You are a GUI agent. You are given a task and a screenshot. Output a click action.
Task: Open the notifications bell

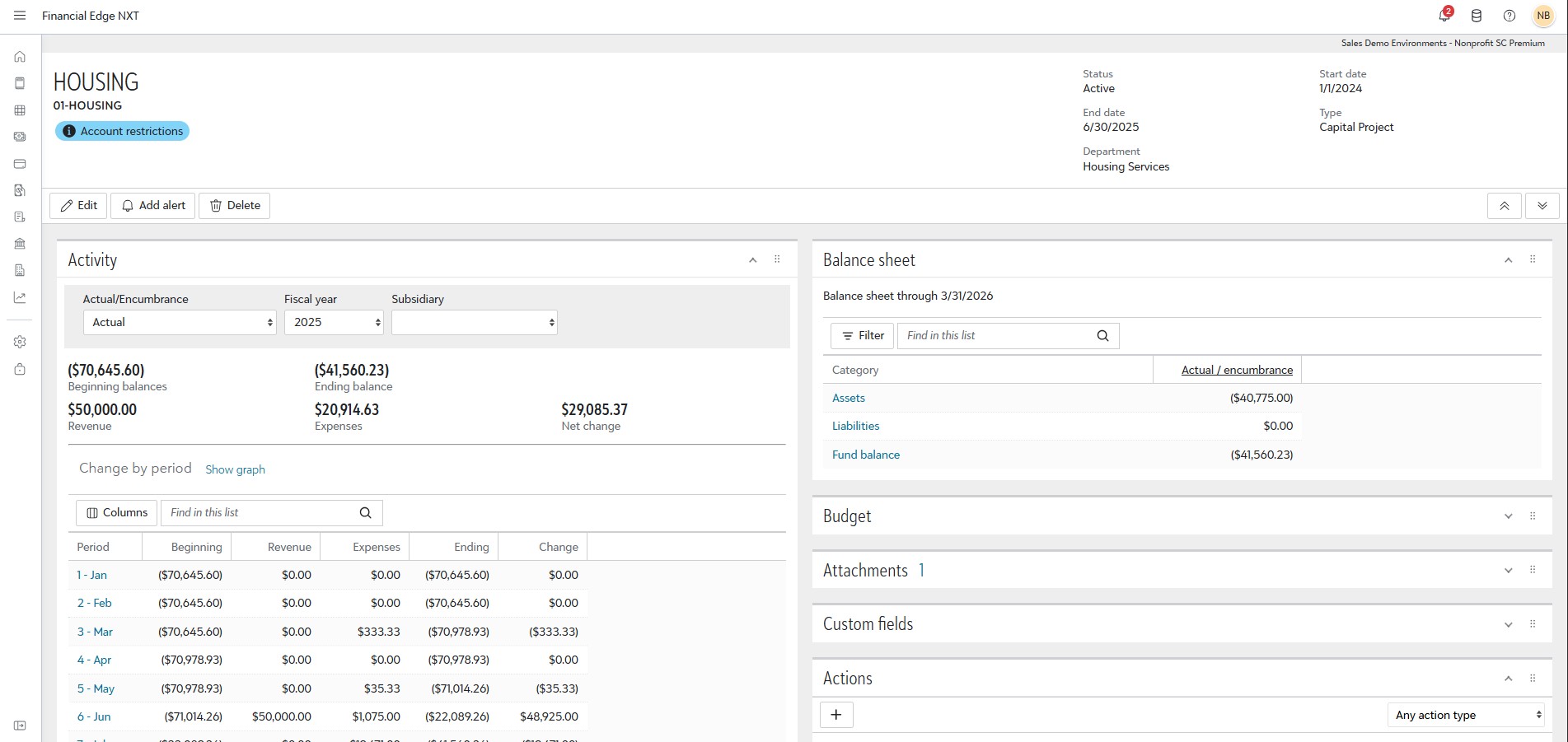click(1444, 16)
